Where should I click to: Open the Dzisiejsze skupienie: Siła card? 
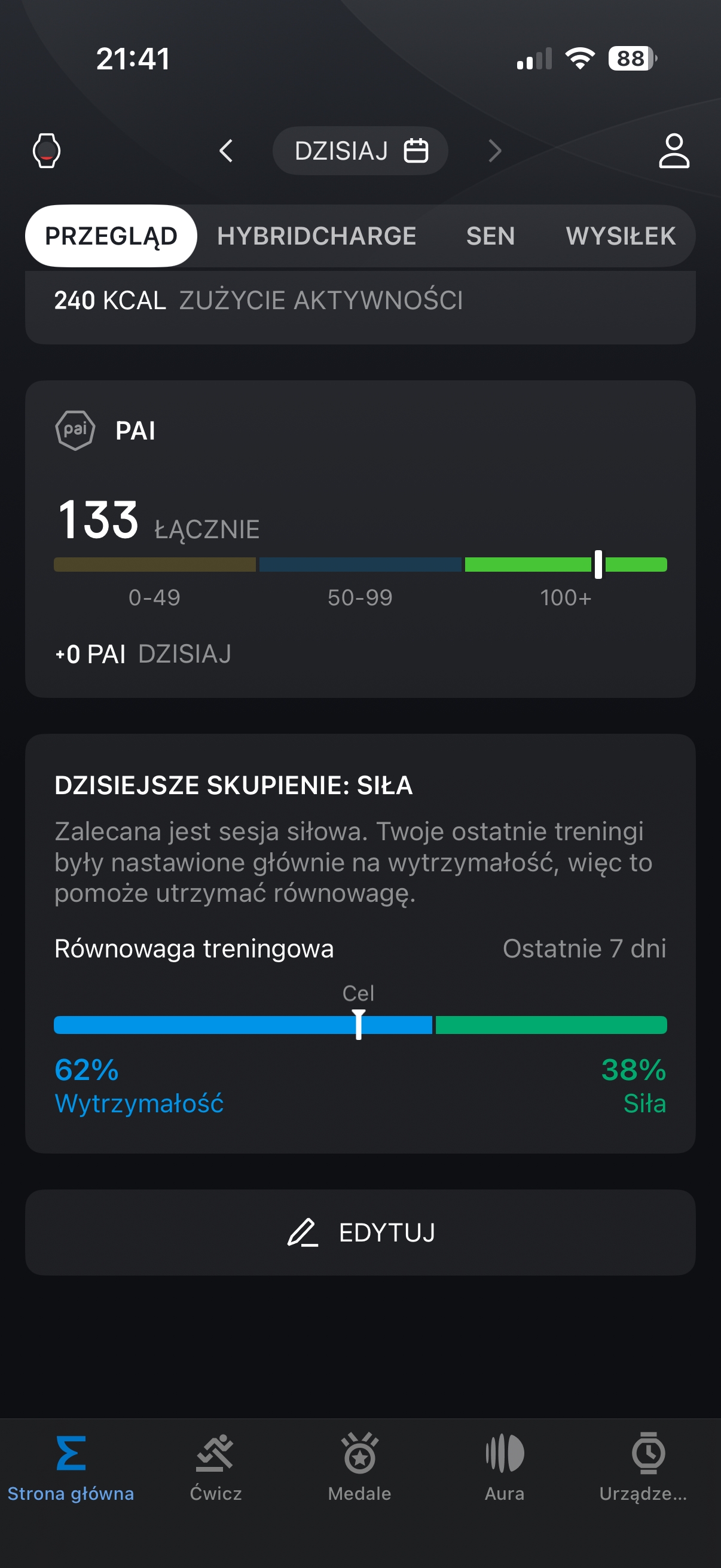click(360, 944)
